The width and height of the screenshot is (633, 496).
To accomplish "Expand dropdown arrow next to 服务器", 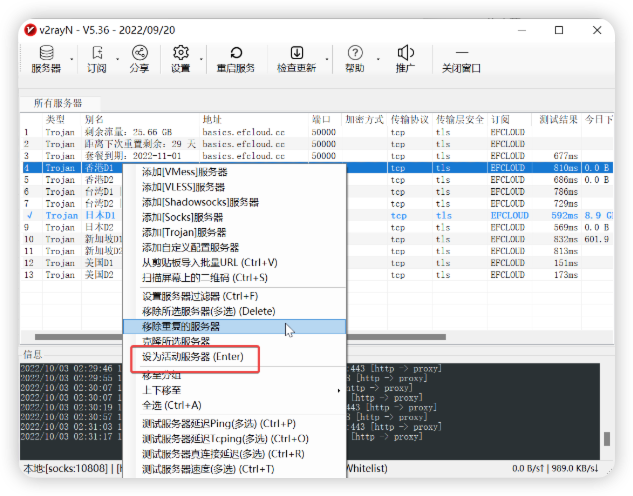I will (72, 59).
